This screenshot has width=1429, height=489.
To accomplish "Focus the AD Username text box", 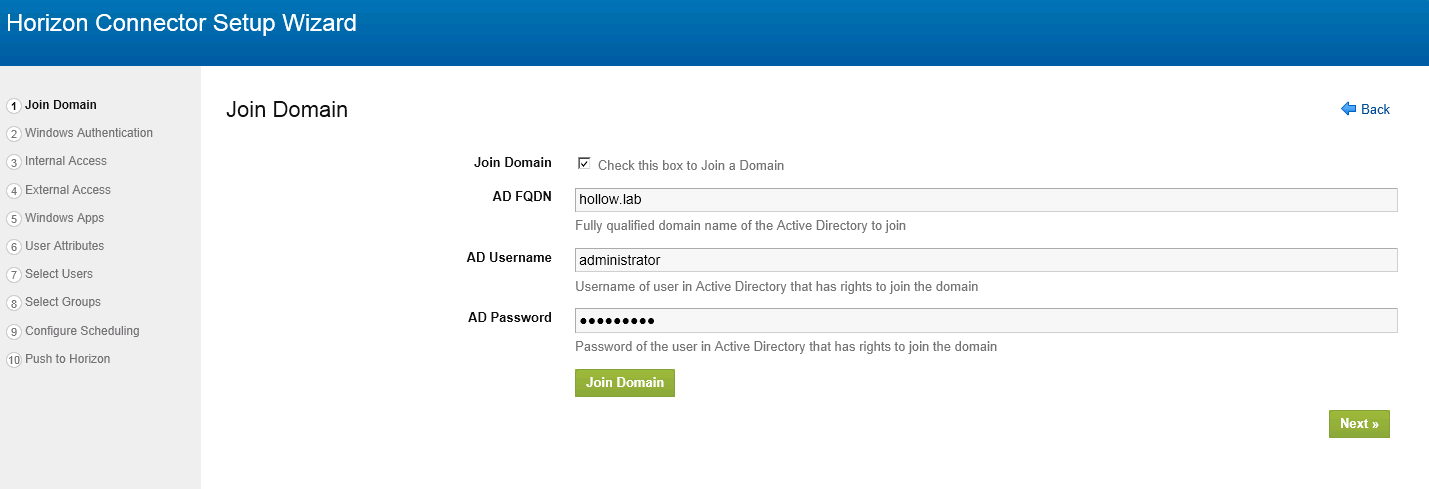I will coord(985,260).
